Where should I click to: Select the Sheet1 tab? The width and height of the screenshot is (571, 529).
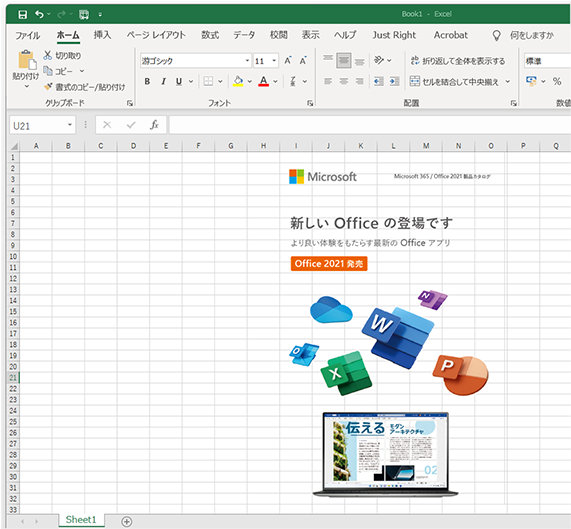coord(81,520)
